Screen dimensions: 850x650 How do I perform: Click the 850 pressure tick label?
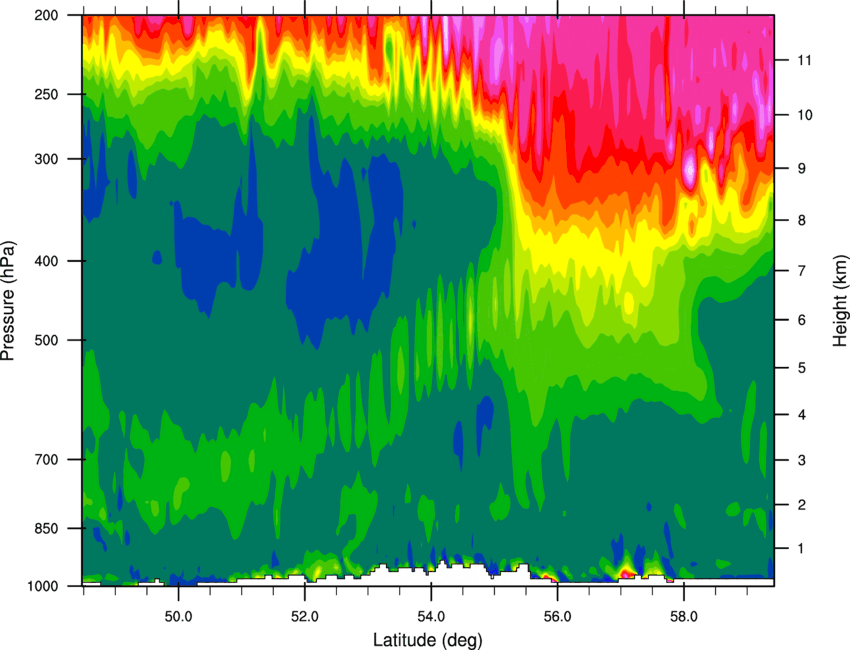pos(47,528)
